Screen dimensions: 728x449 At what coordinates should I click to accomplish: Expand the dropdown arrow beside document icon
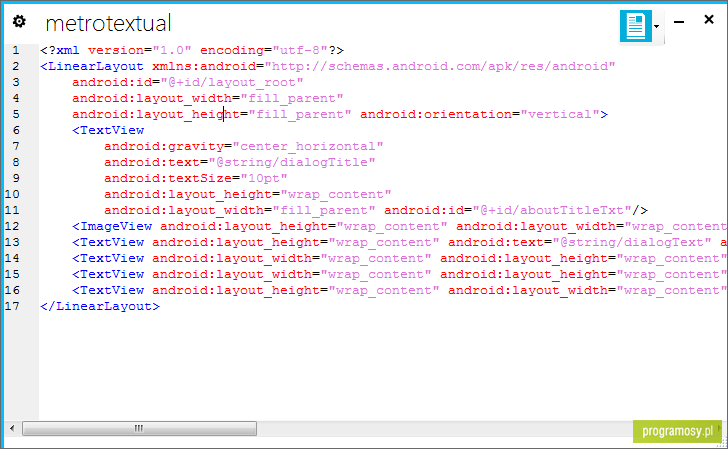pos(657,26)
